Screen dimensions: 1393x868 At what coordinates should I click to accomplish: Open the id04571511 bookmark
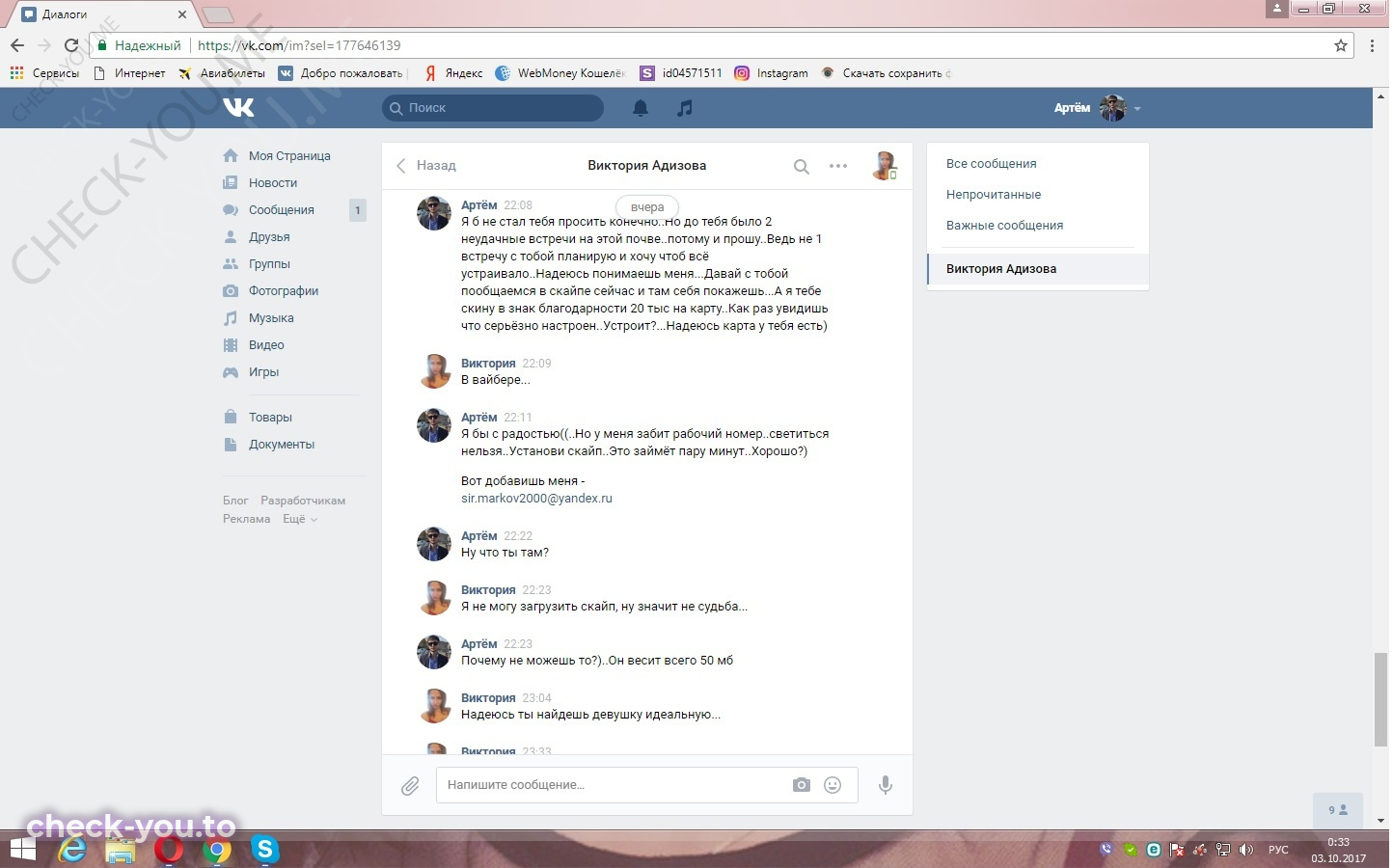pyautogui.click(x=681, y=73)
